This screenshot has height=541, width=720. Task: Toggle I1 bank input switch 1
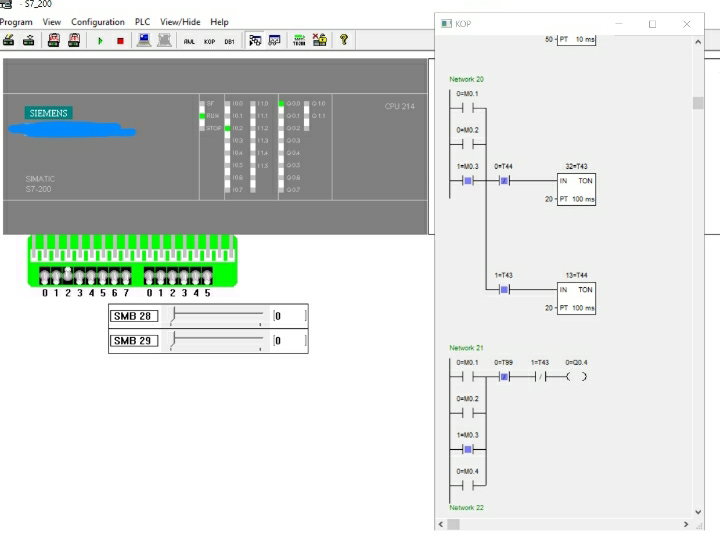pyautogui.click(x=161, y=277)
